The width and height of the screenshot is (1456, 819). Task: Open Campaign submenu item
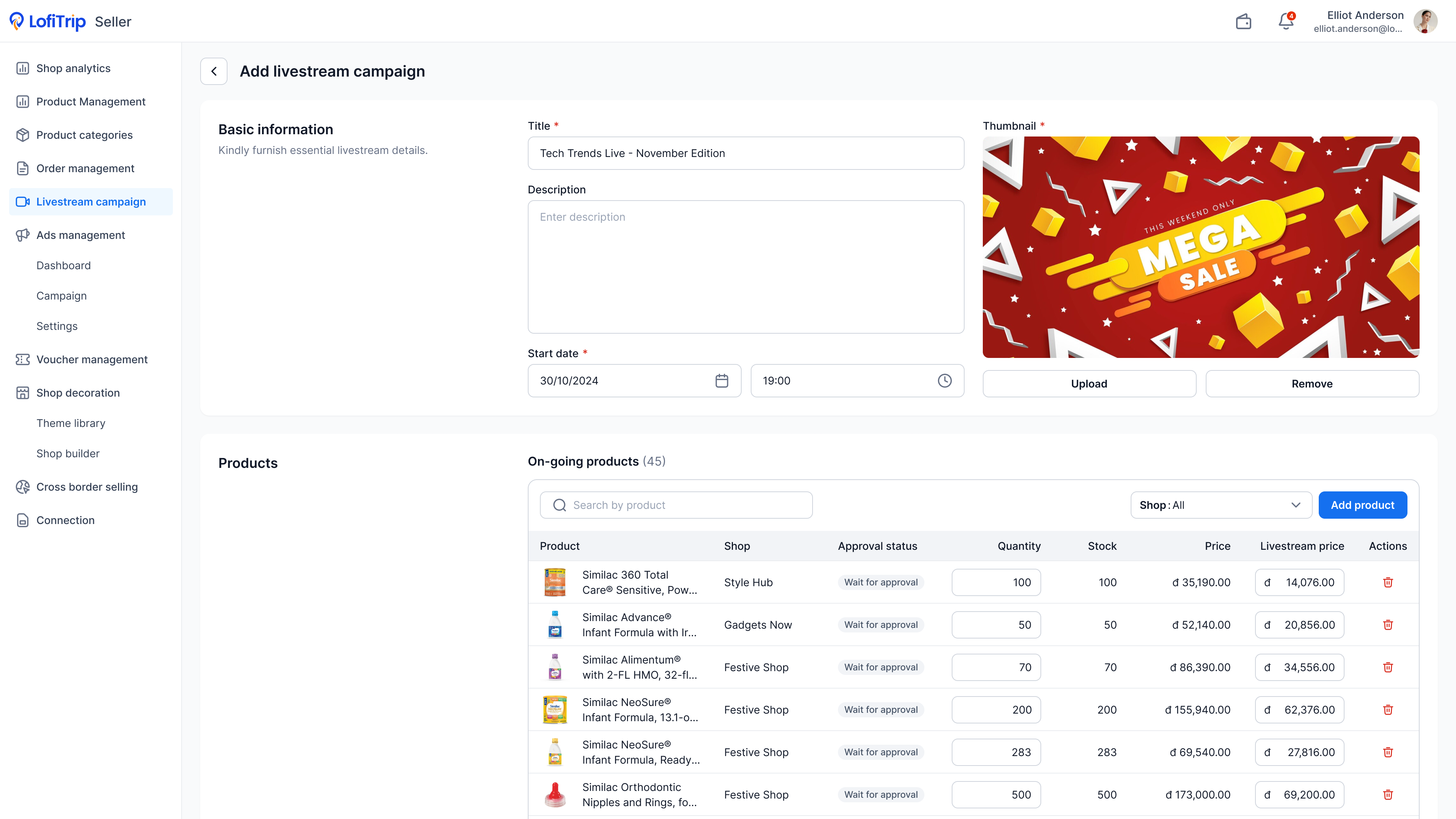pos(61,296)
